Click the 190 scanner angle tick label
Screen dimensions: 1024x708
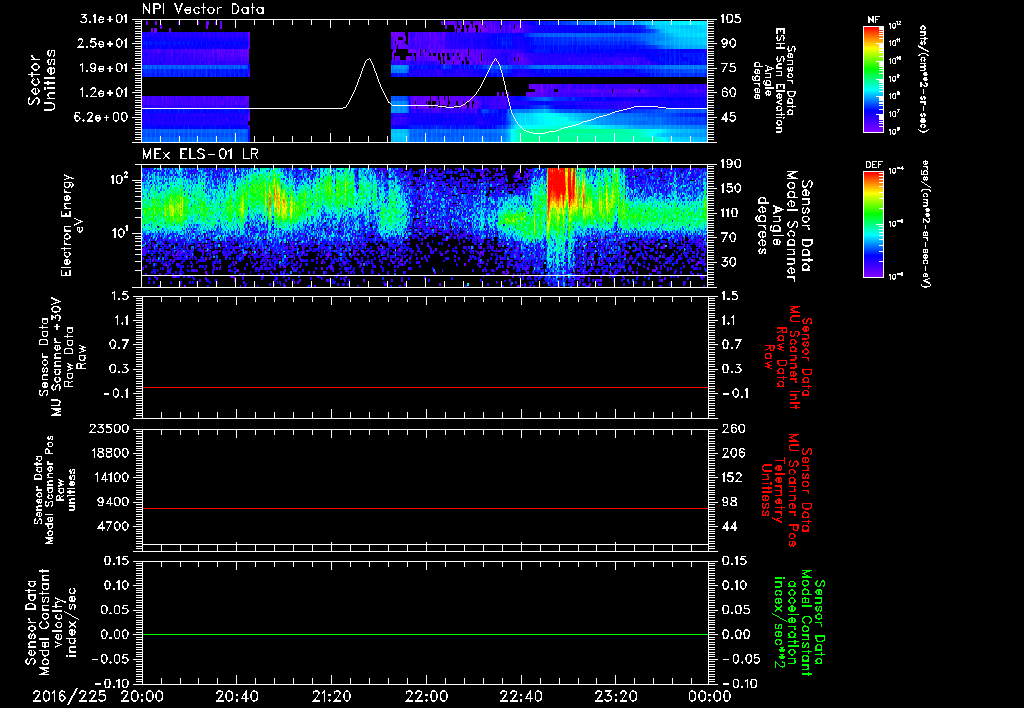(x=731, y=164)
